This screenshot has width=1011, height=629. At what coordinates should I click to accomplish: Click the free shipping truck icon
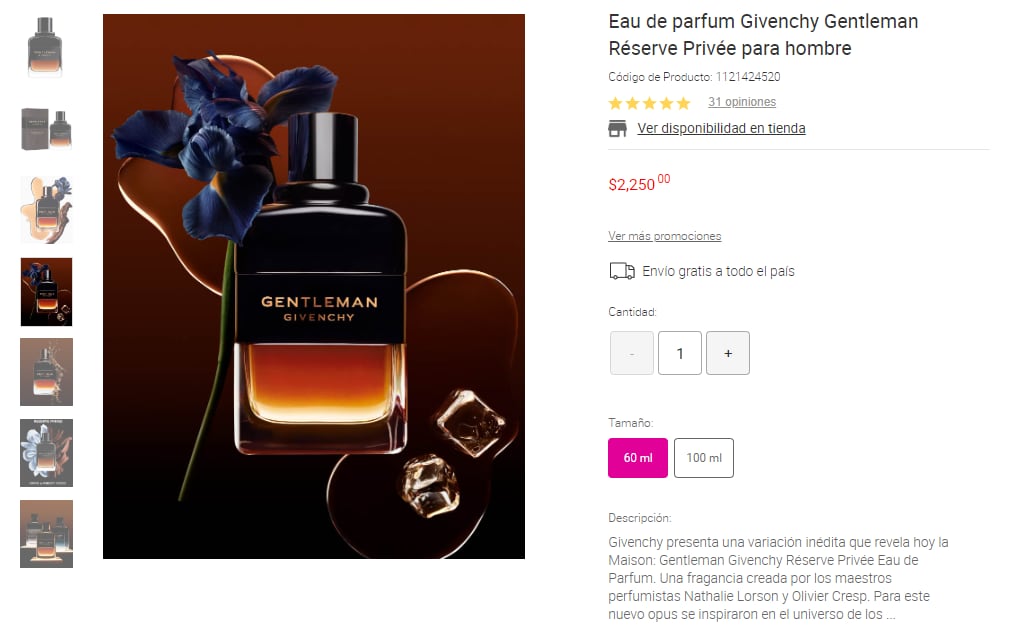pyautogui.click(x=622, y=271)
